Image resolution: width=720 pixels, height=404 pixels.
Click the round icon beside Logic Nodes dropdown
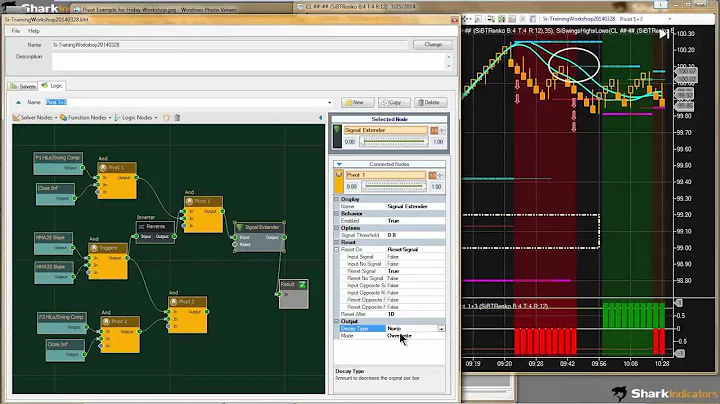coord(166,118)
